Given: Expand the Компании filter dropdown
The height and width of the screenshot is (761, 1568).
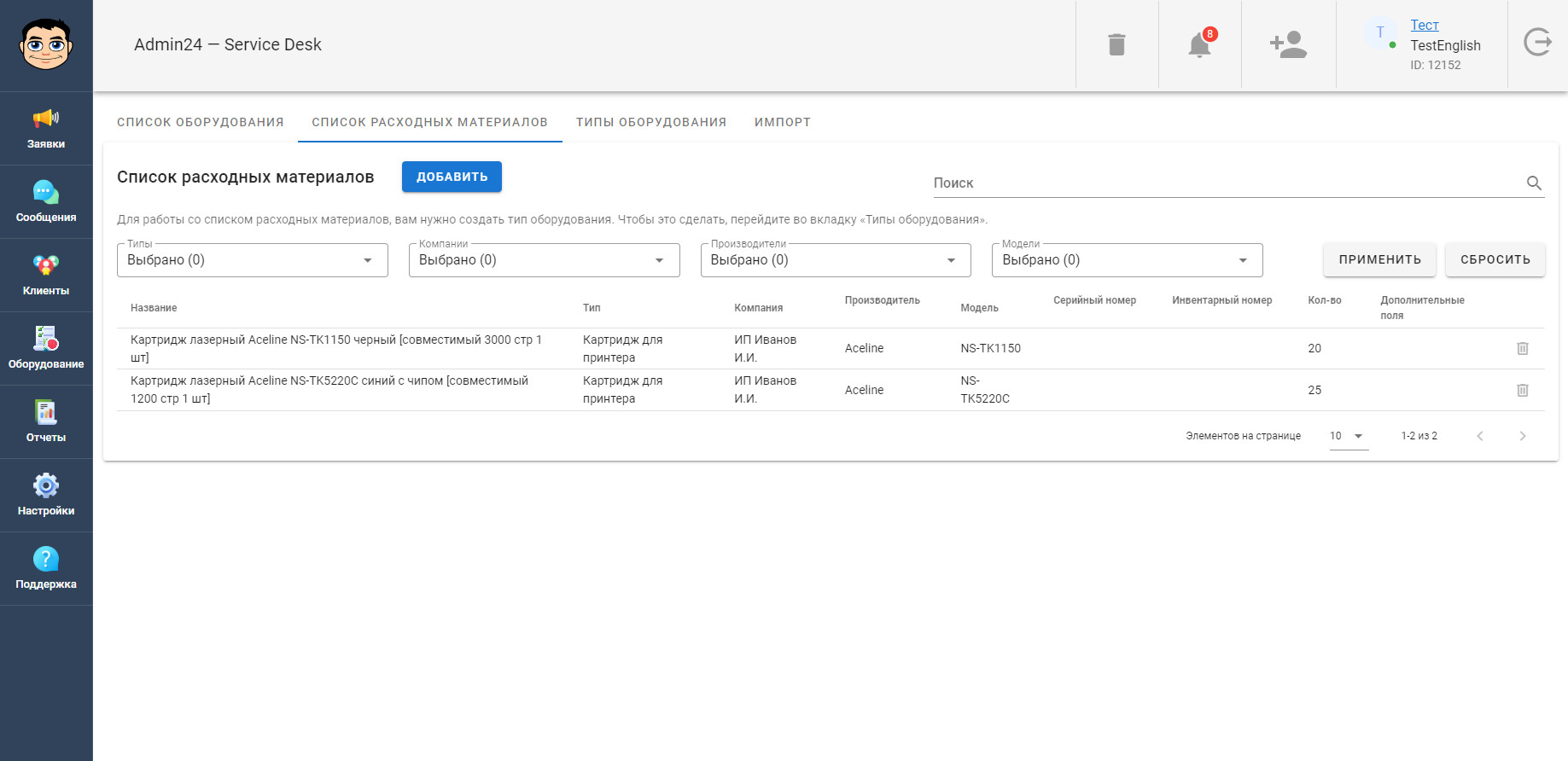Looking at the screenshot, I should (544, 260).
